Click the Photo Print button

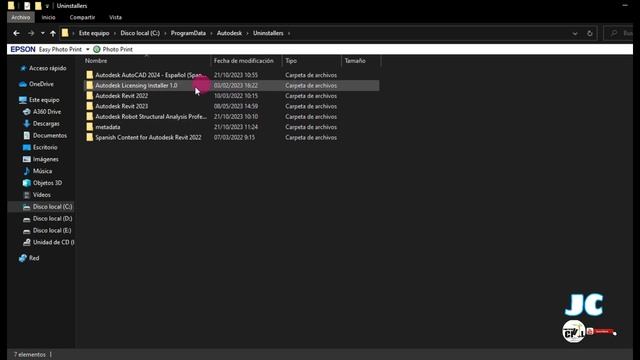click(x=113, y=49)
